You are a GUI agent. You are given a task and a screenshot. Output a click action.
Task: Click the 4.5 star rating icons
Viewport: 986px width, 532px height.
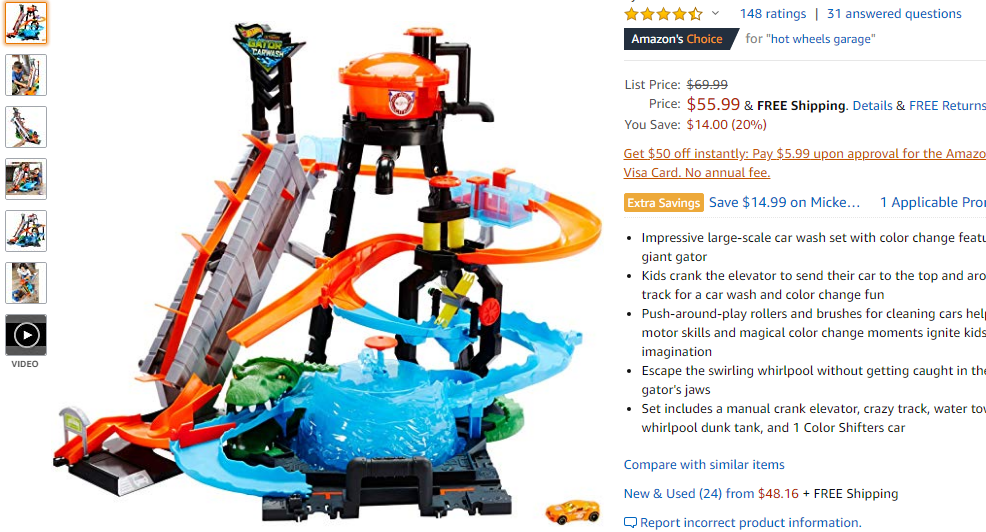pyautogui.click(x=663, y=14)
